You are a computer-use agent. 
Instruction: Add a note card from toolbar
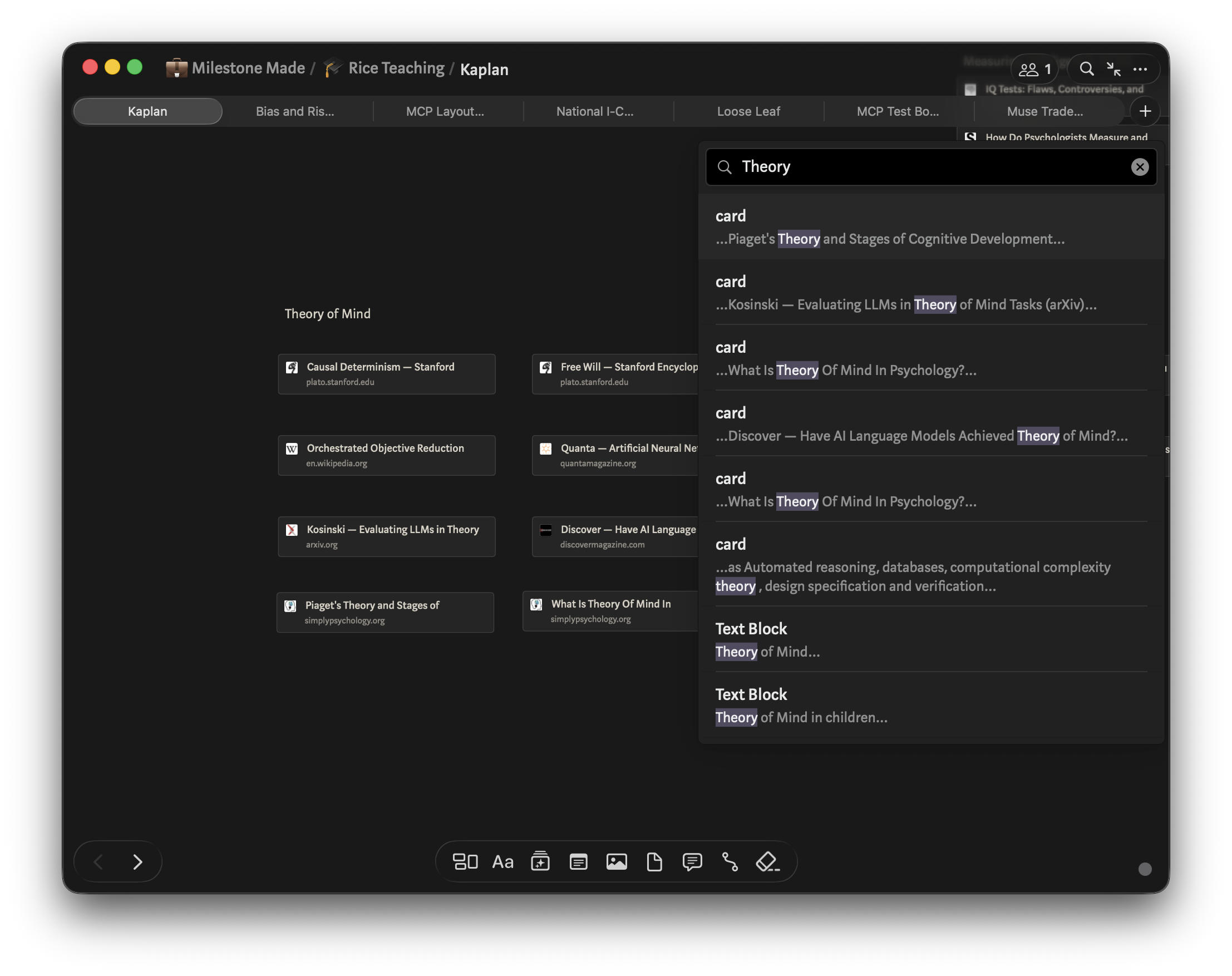pos(578,861)
